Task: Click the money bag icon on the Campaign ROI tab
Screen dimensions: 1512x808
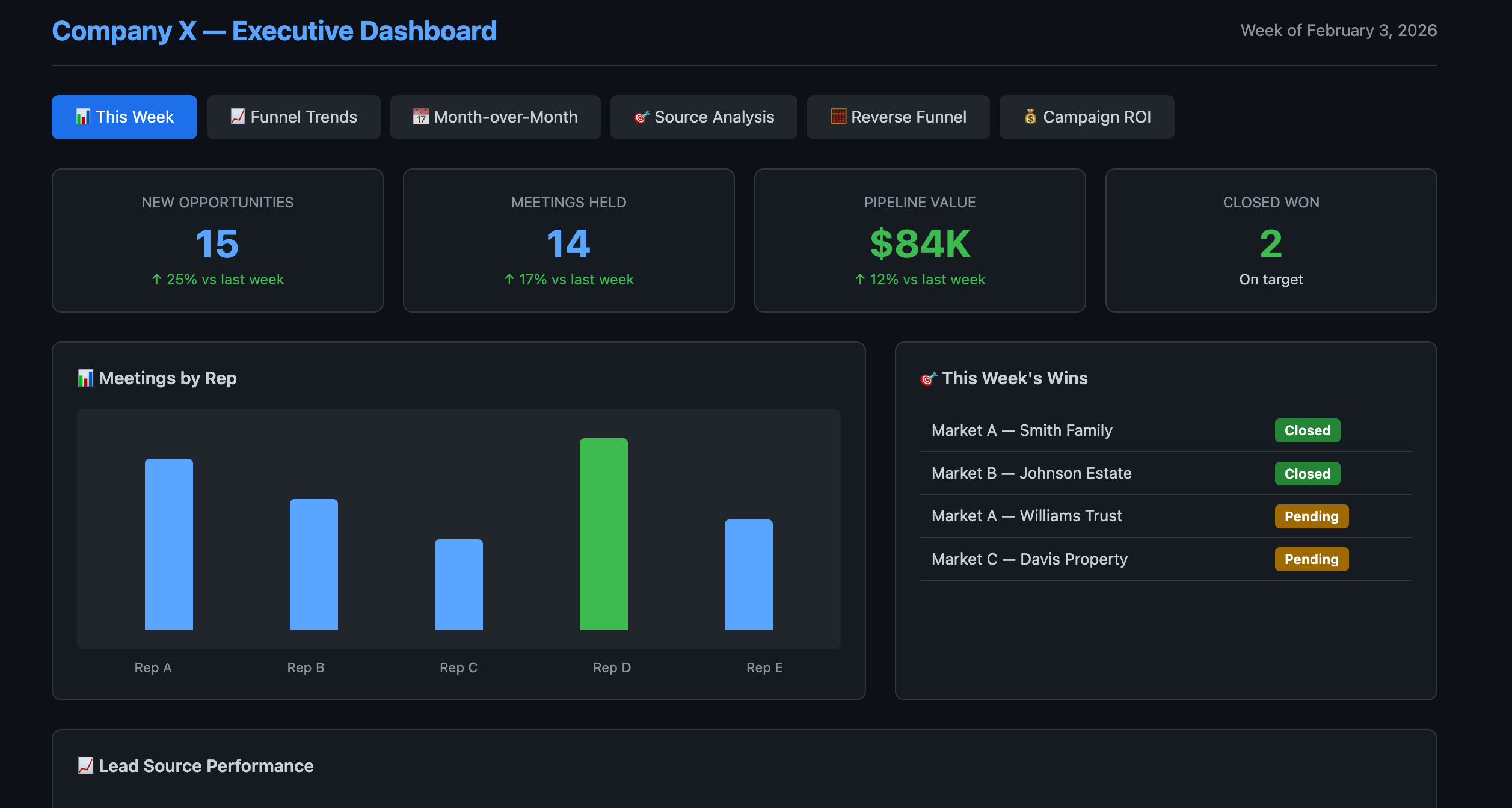Action: click(x=1030, y=117)
